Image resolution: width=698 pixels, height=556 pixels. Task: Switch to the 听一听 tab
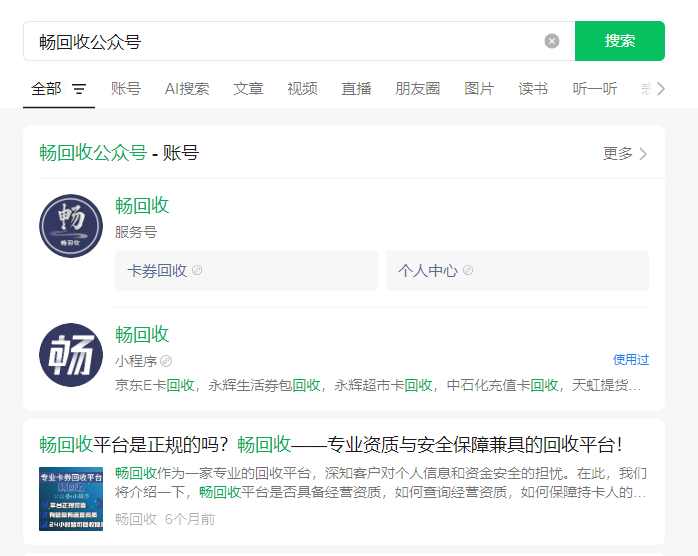point(595,89)
